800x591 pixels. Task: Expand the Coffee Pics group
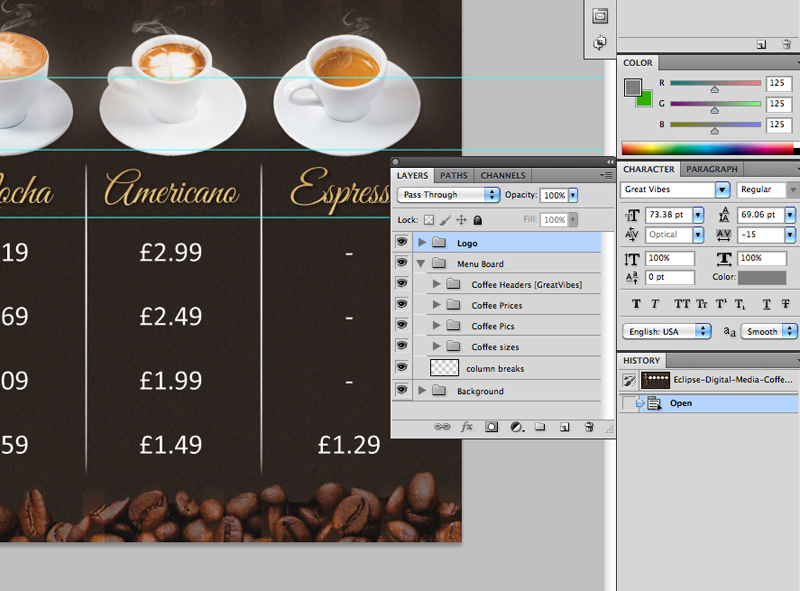[436, 325]
